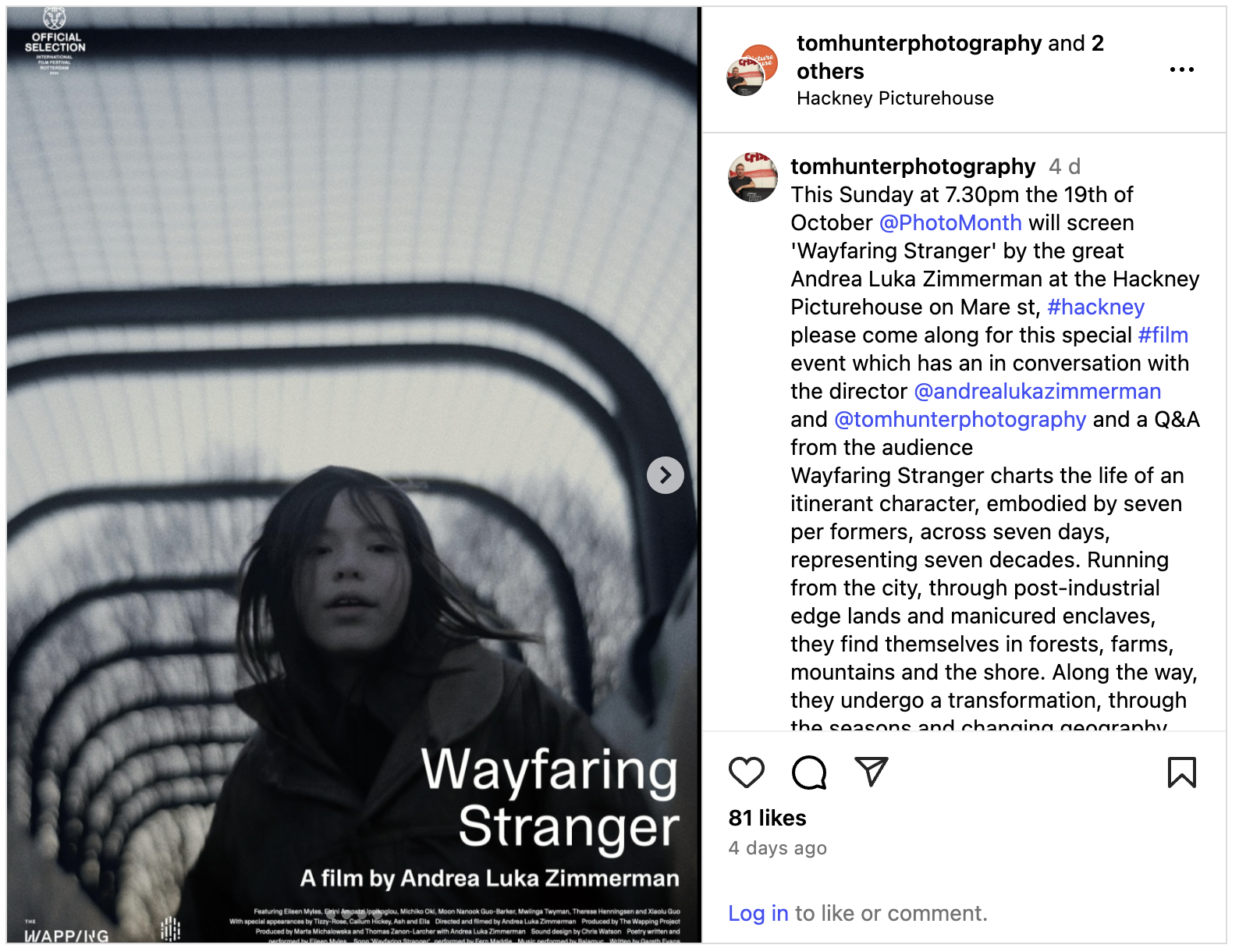Viewport: 1239px width, 952px height.
Task: Go to the next carousel image
Action: (x=665, y=475)
